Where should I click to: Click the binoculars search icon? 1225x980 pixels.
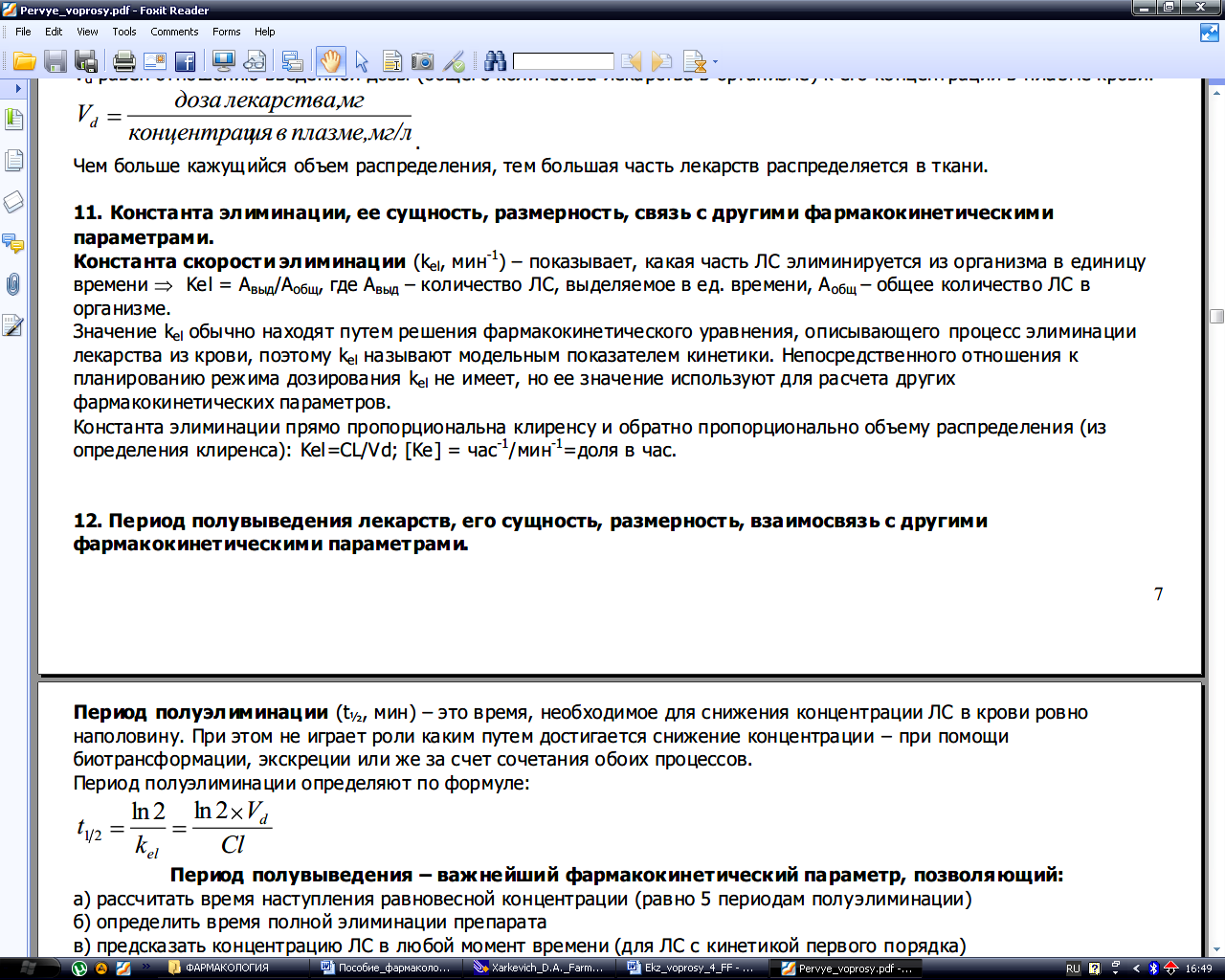click(495, 61)
